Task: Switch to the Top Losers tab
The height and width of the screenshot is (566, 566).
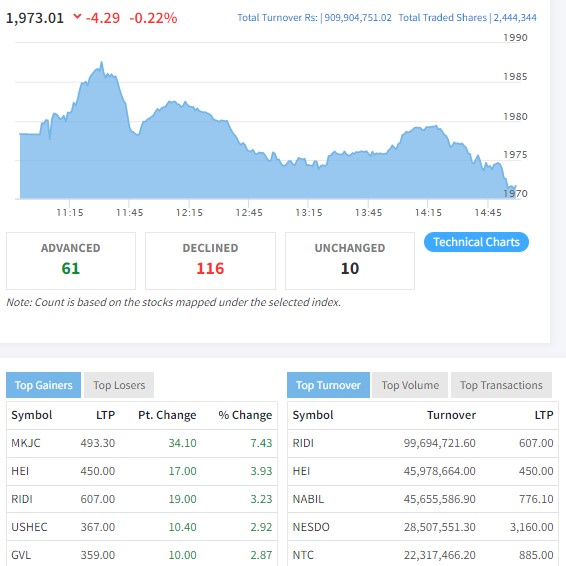Action: click(x=119, y=385)
